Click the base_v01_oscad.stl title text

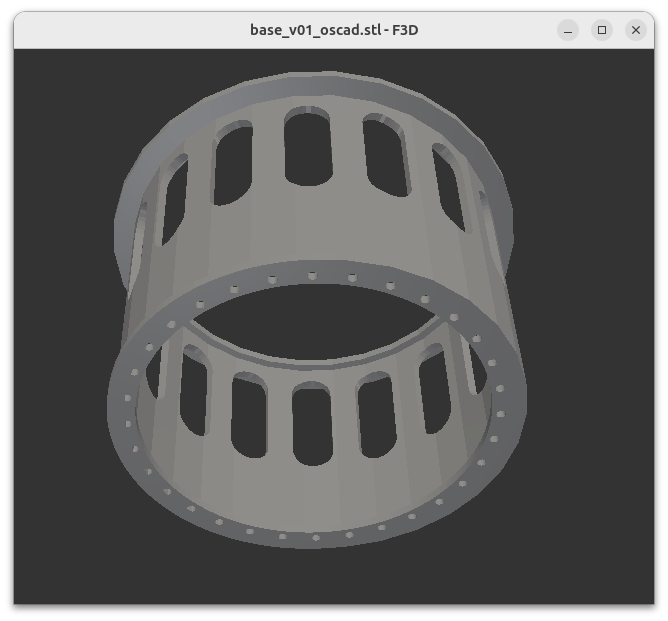333,30
